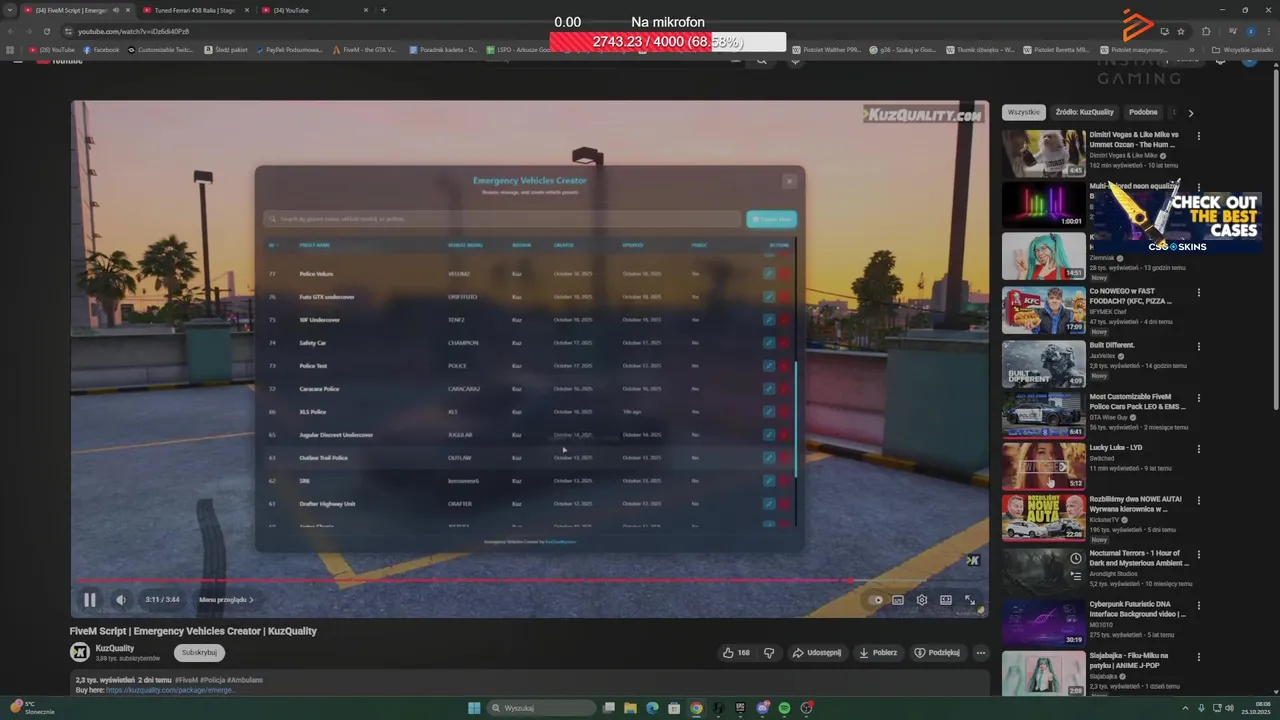
Task: Open the Windows Start menu
Action: pos(474,708)
